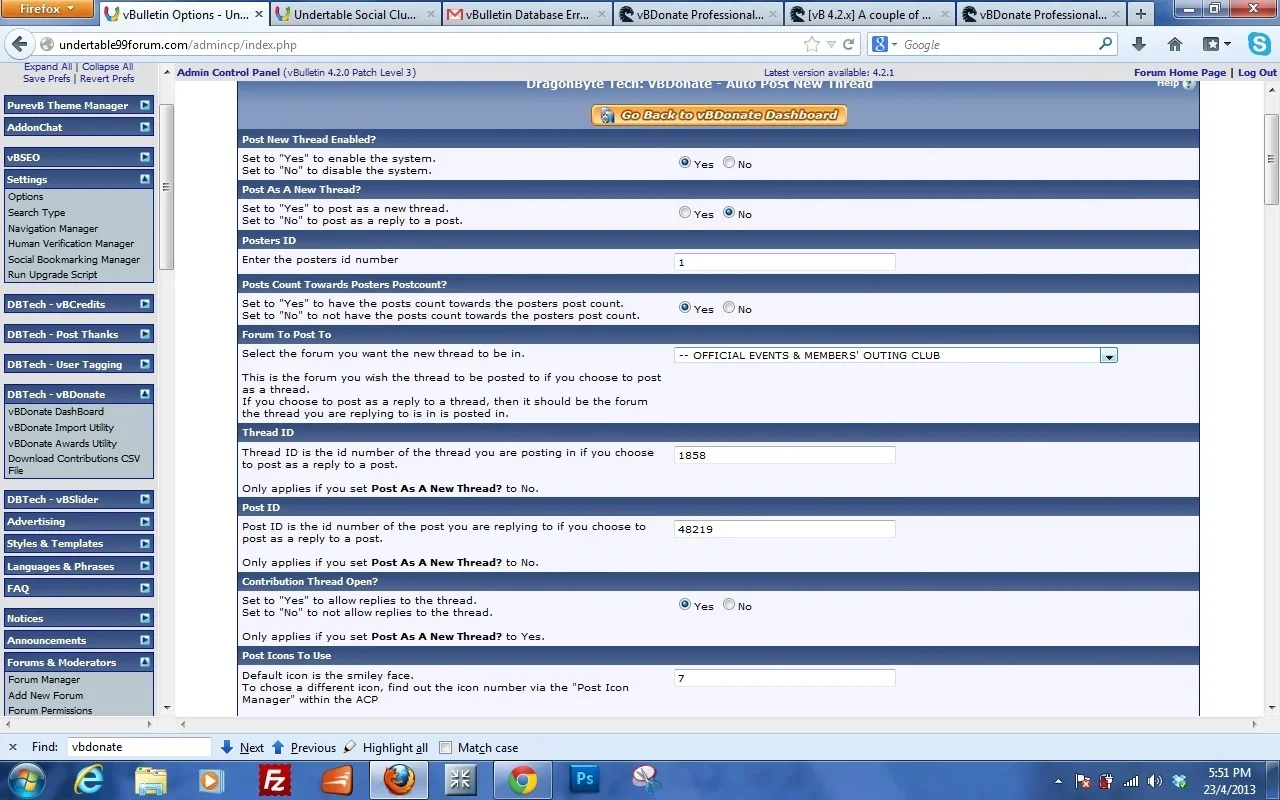
Task: Click the search magnifier in Google box
Action: coord(1105,44)
